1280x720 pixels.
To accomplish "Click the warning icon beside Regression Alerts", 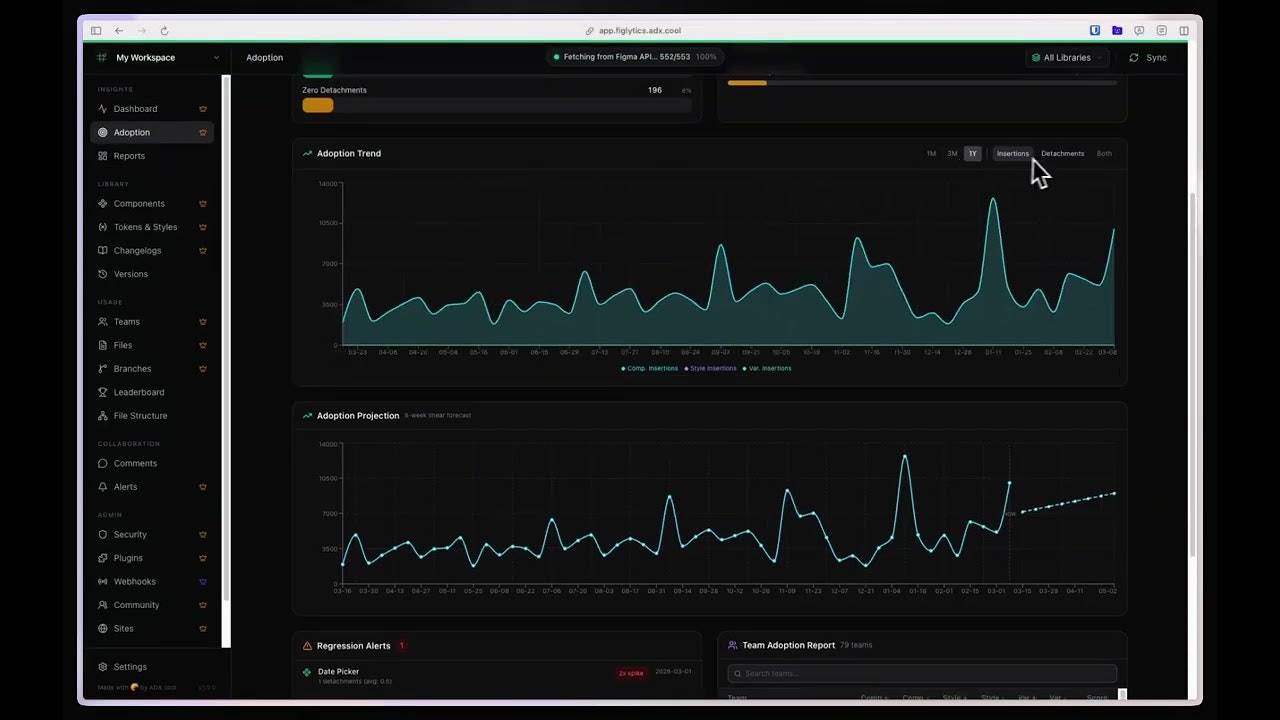I will (x=307, y=646).
